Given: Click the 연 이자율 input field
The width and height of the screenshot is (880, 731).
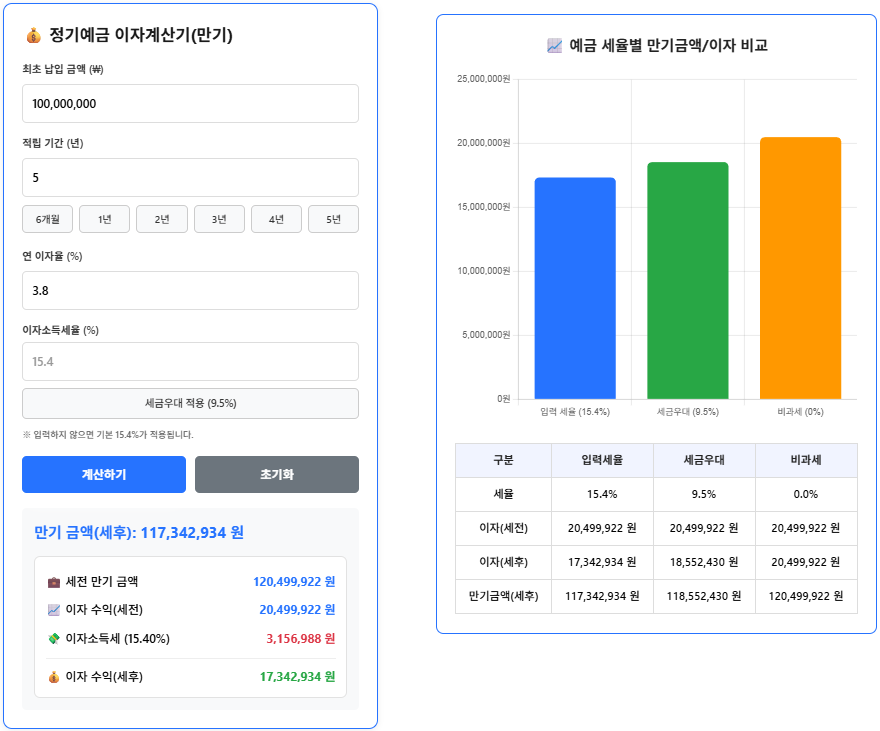Looking at the screenshot, I should 190,289.
